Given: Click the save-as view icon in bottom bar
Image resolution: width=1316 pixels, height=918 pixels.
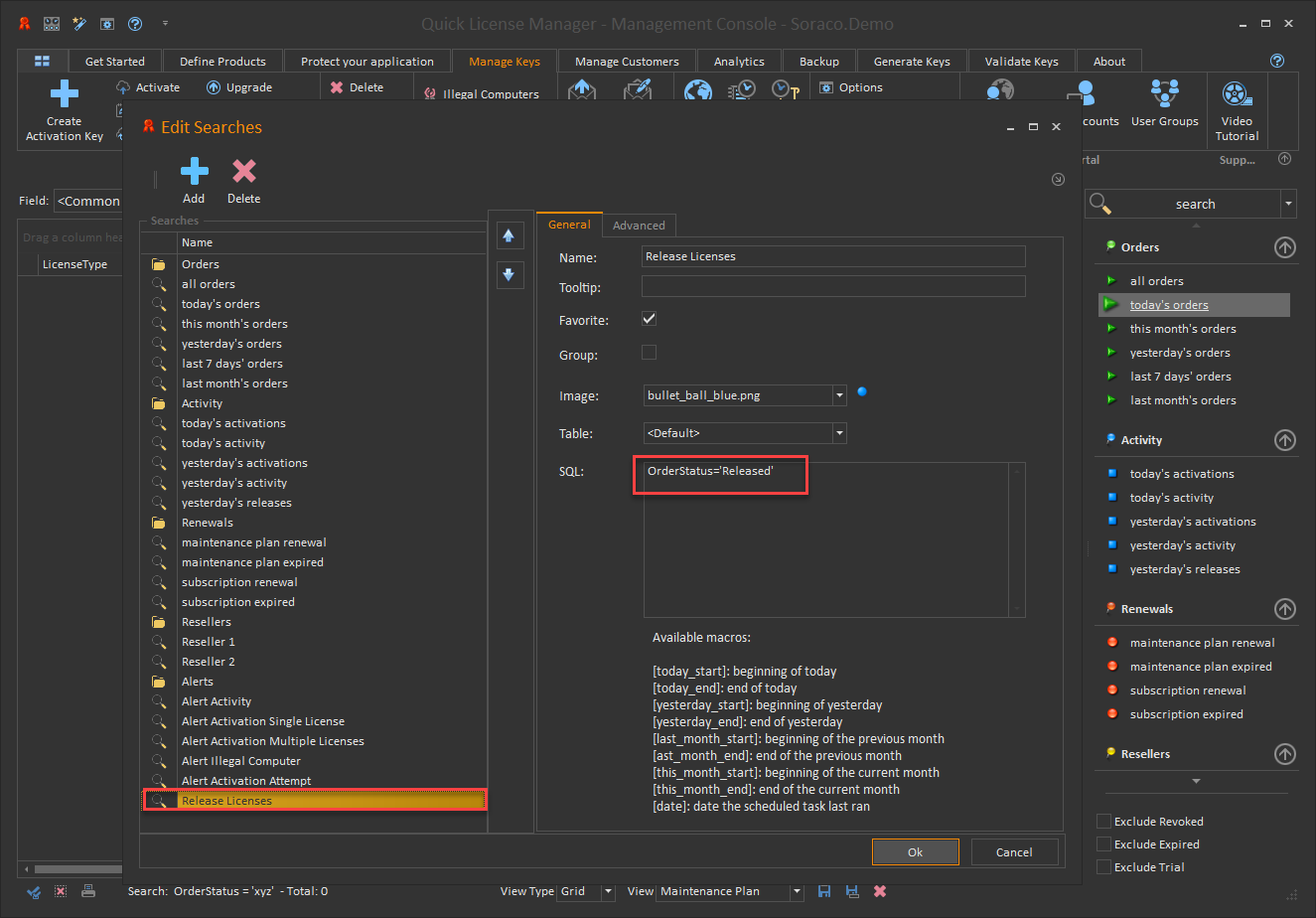Looking at the screenshot, I should click(851, 891).
